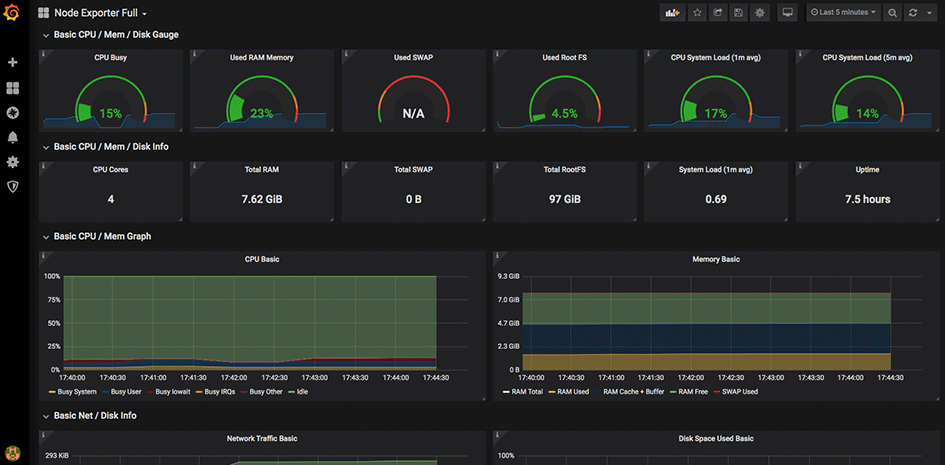945x465 pixels.
Task: Open the Alerting bell icon in sidebar
Action: pos(13,137)
